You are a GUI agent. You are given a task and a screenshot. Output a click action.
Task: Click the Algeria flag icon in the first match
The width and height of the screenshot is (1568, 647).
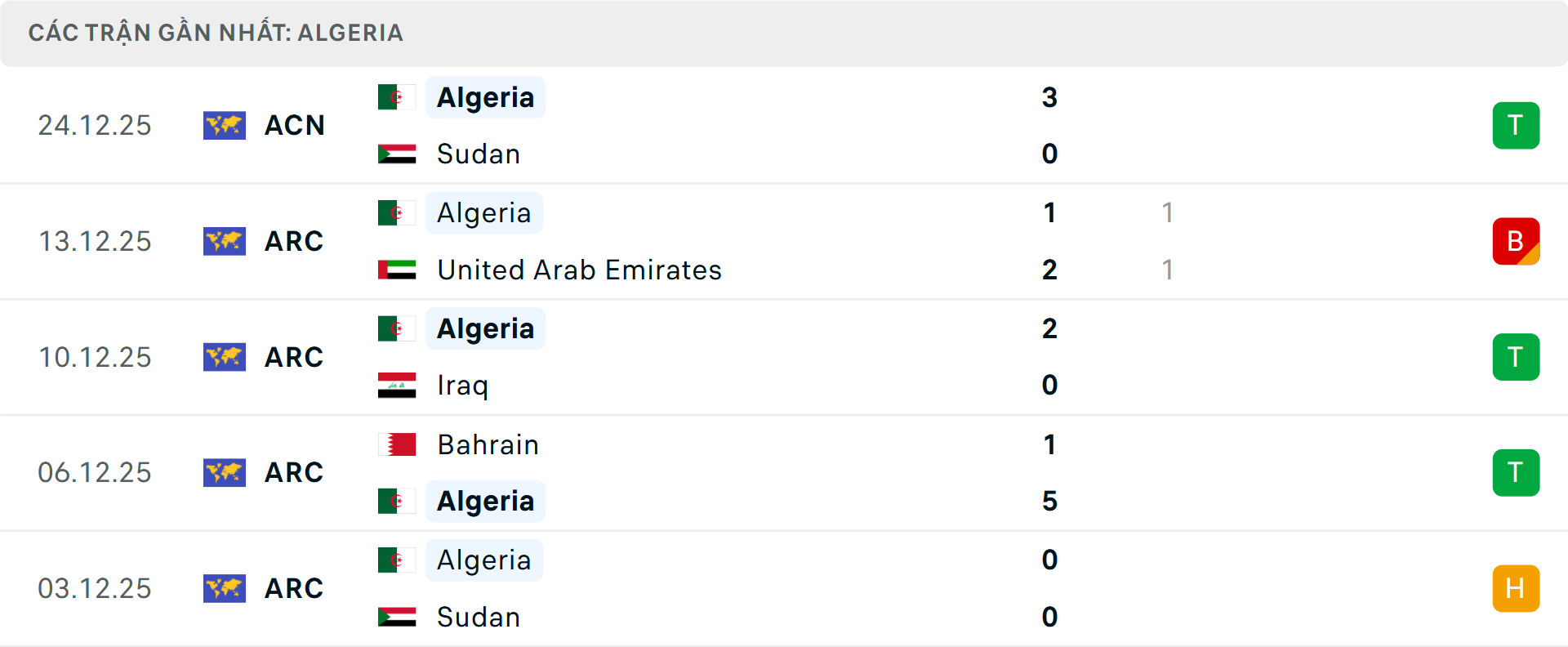point(396,96)
